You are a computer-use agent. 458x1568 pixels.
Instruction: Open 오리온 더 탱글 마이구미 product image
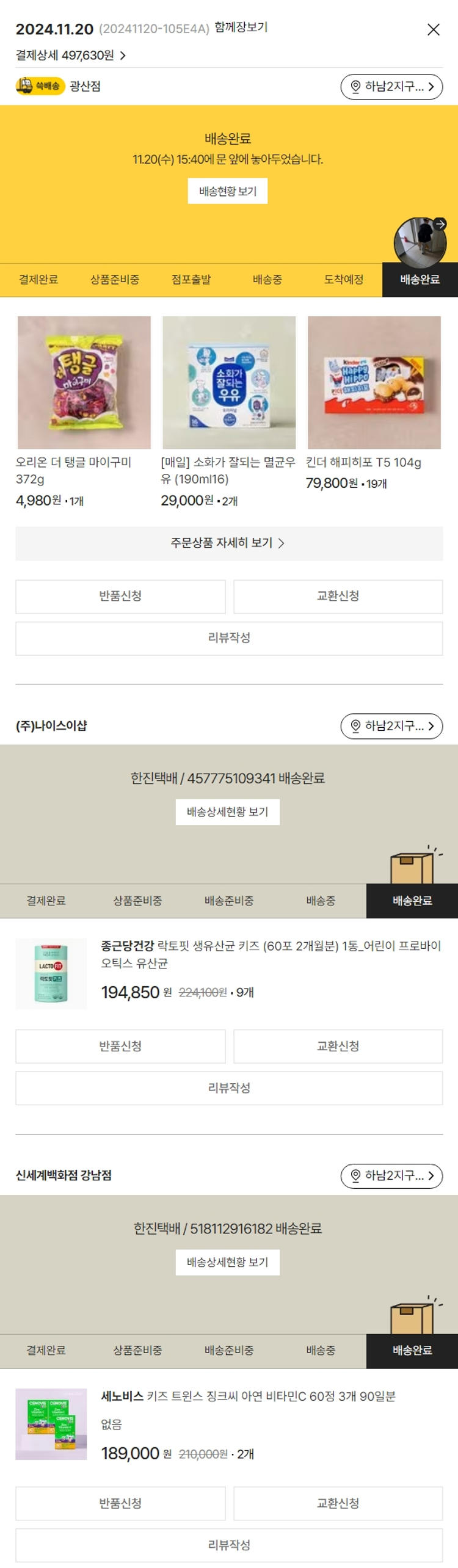84,382
